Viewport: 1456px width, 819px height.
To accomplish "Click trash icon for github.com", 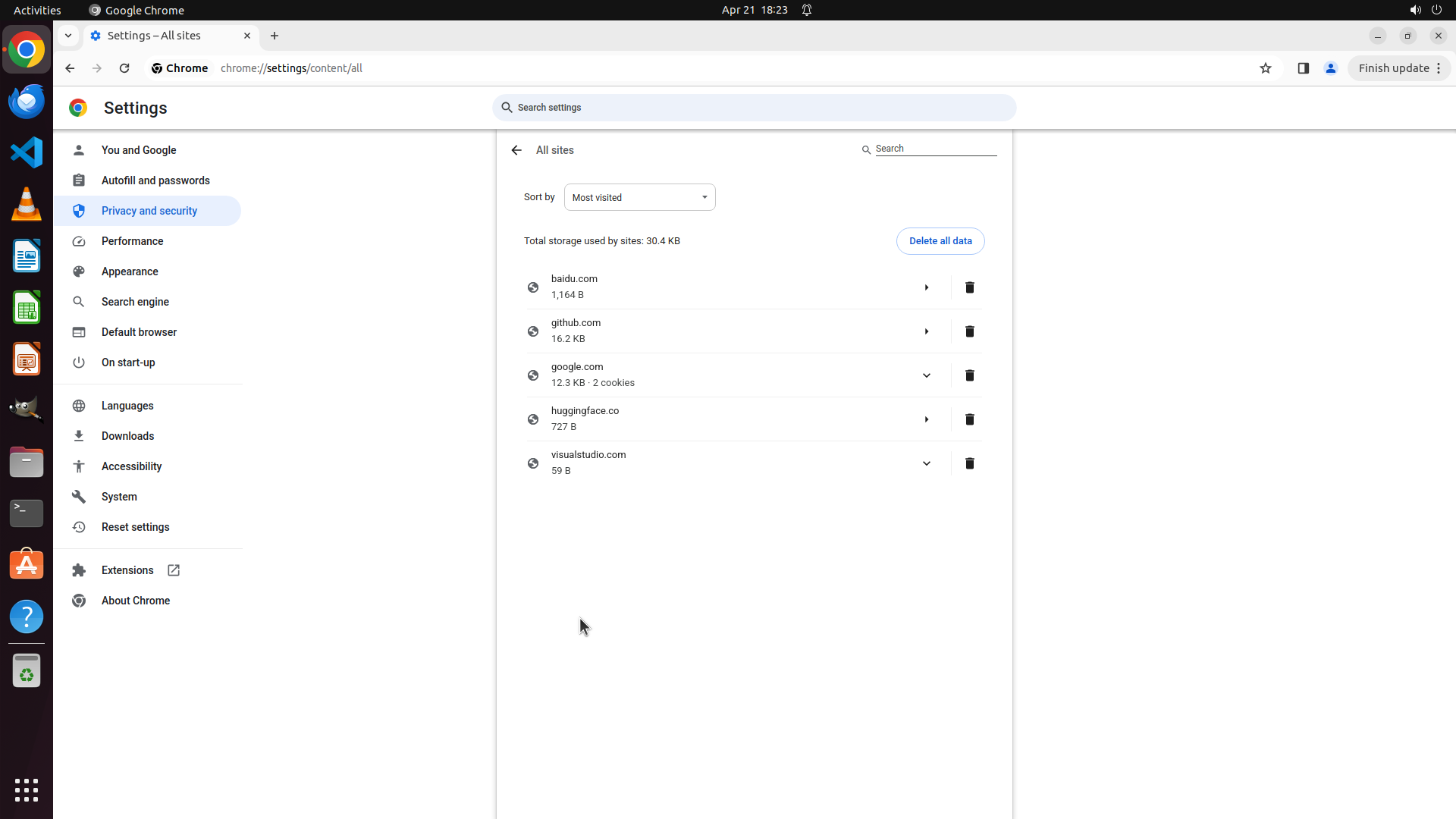I will tap(969, 331).
